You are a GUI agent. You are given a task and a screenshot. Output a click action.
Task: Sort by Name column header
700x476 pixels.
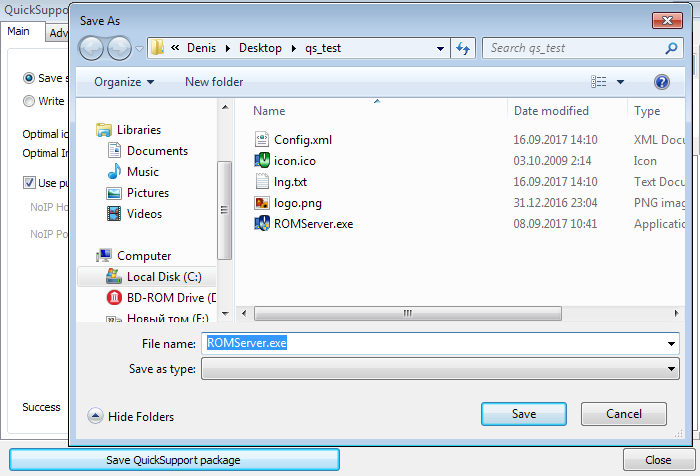[269, 111]
